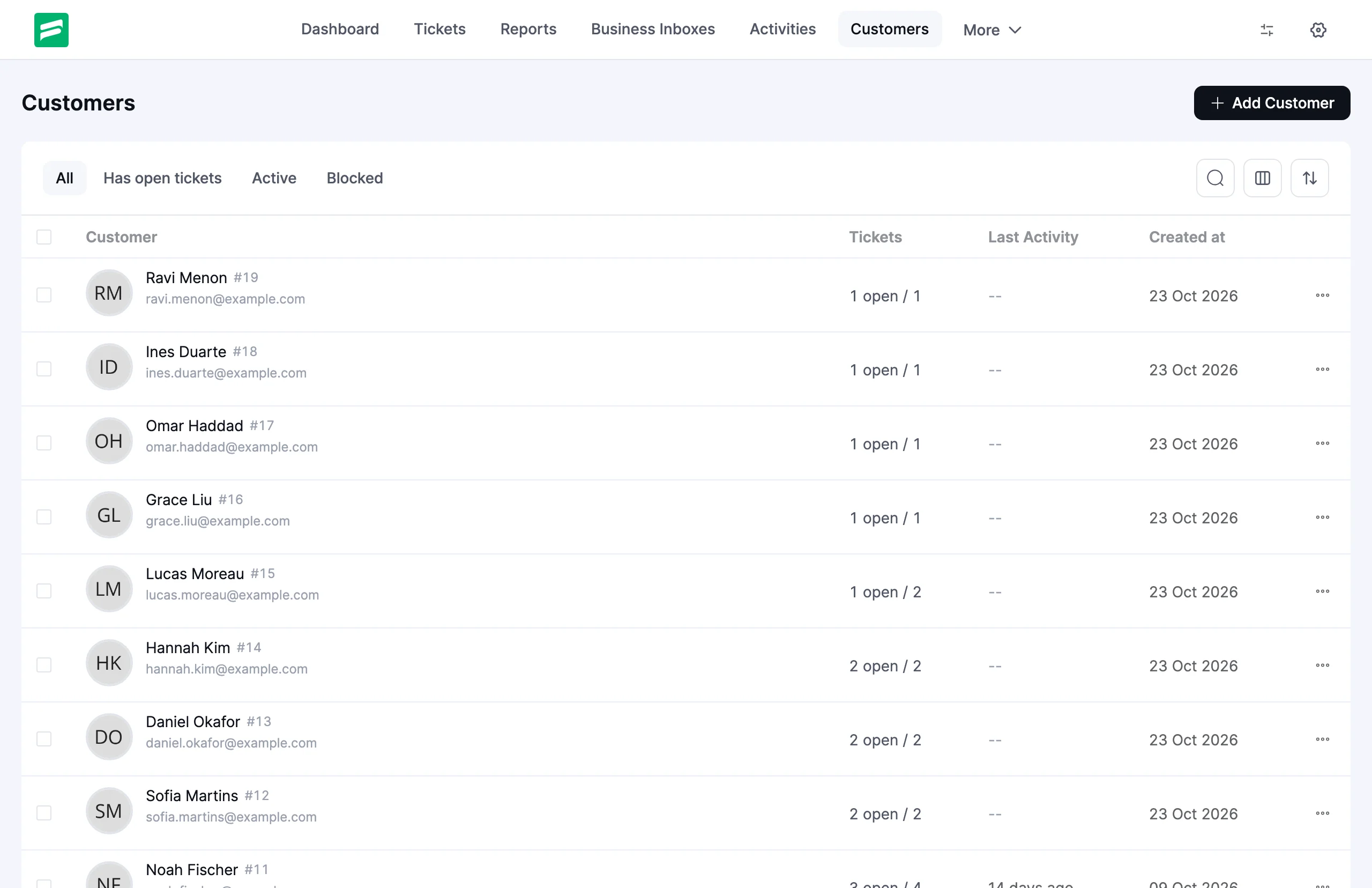Click Lucas Moreau's '1 open / 2' tickets
This screenshot has width=1372, height=888.
tap(885, 592)
